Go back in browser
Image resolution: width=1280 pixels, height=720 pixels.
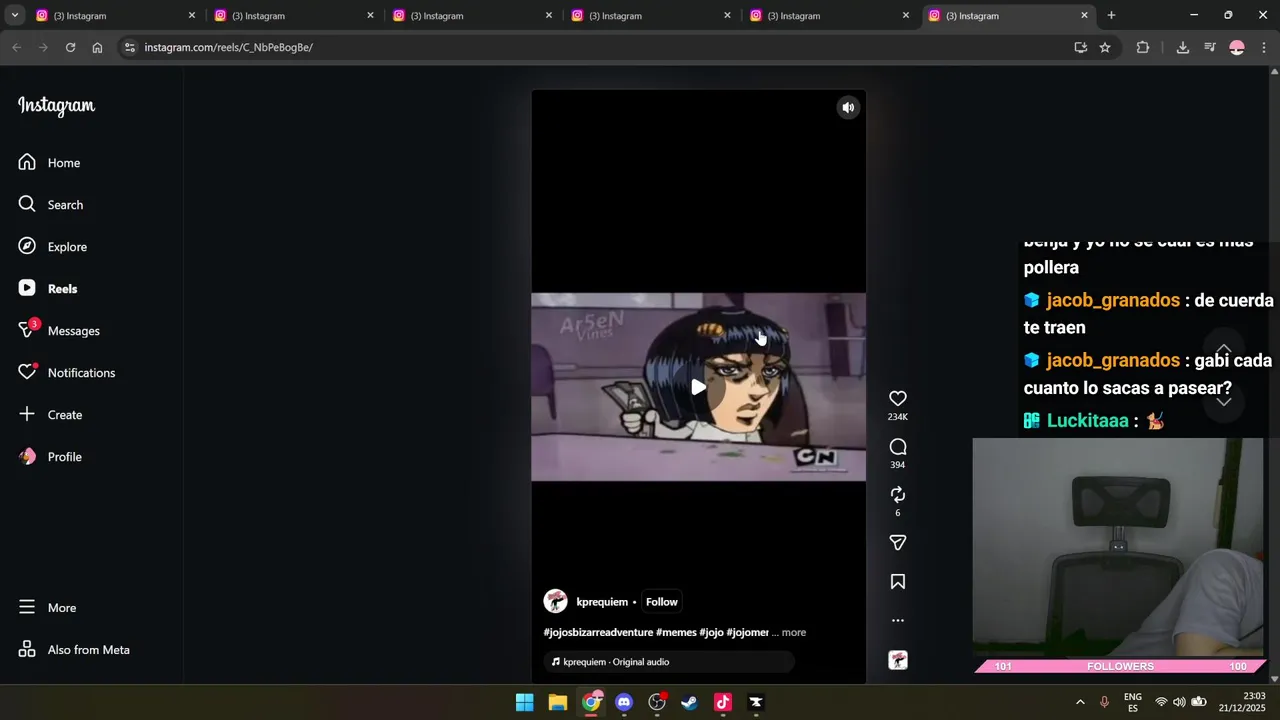16,48
